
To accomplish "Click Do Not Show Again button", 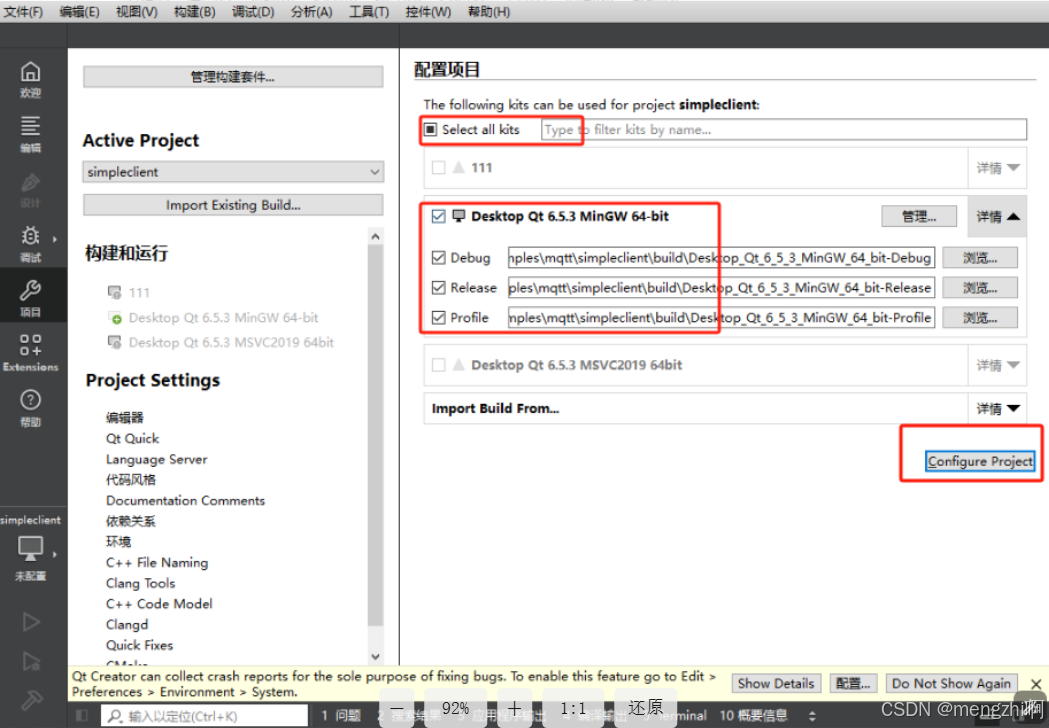I will [x=951, y=683].
